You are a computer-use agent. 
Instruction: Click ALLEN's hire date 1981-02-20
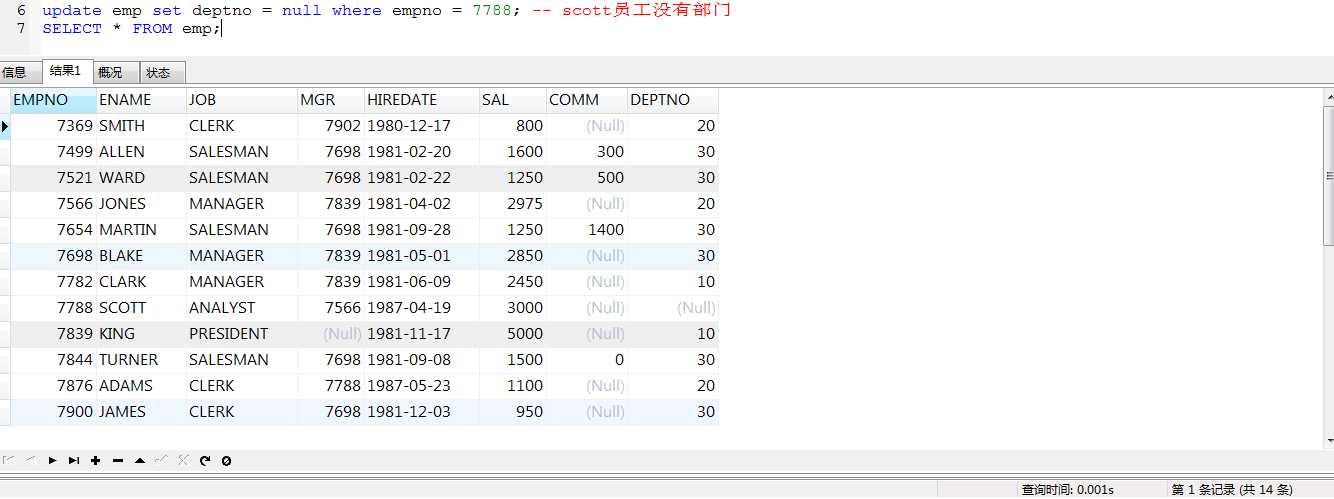pos(422,152)
